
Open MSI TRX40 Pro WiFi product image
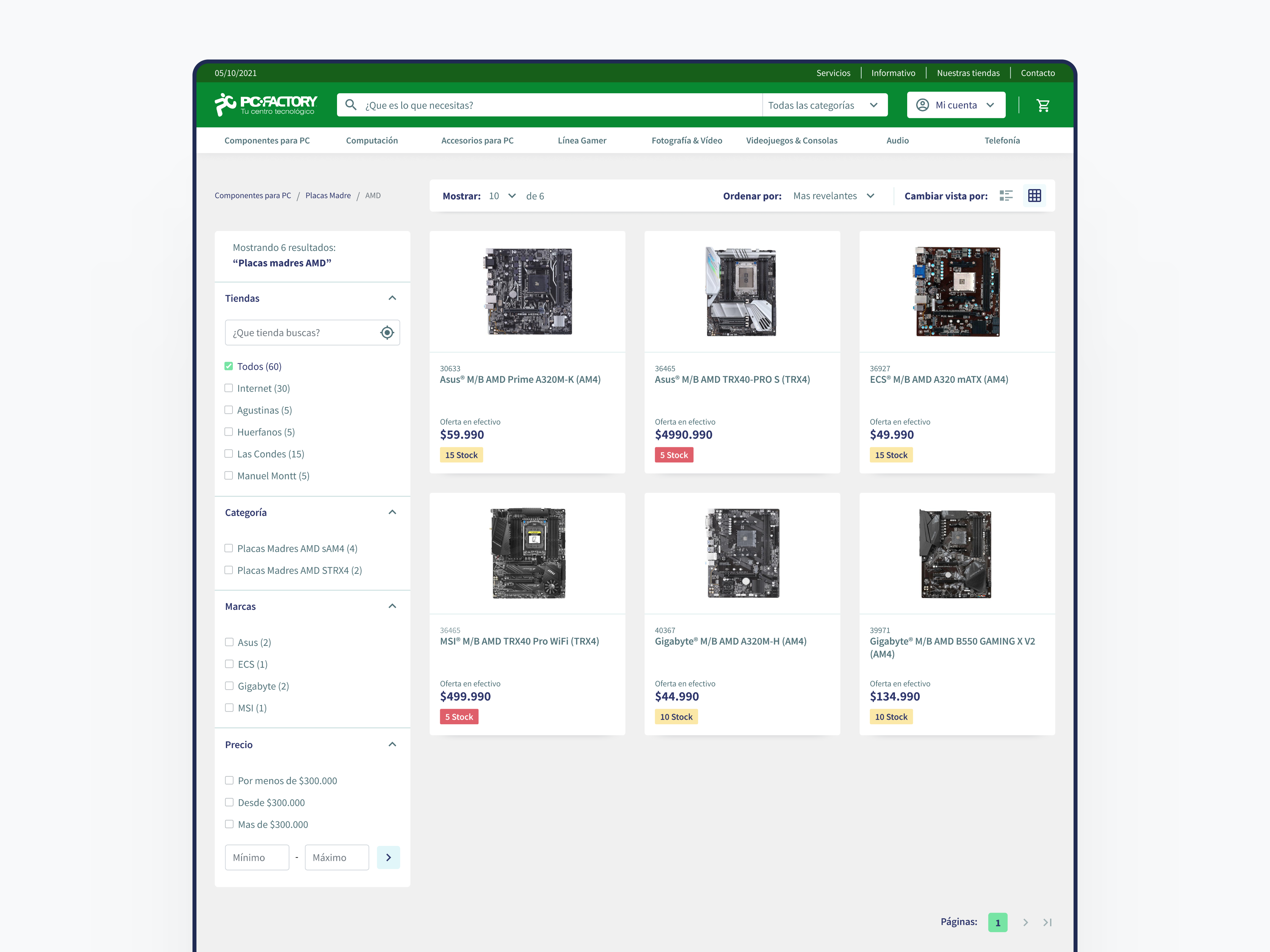coord(528,553)
